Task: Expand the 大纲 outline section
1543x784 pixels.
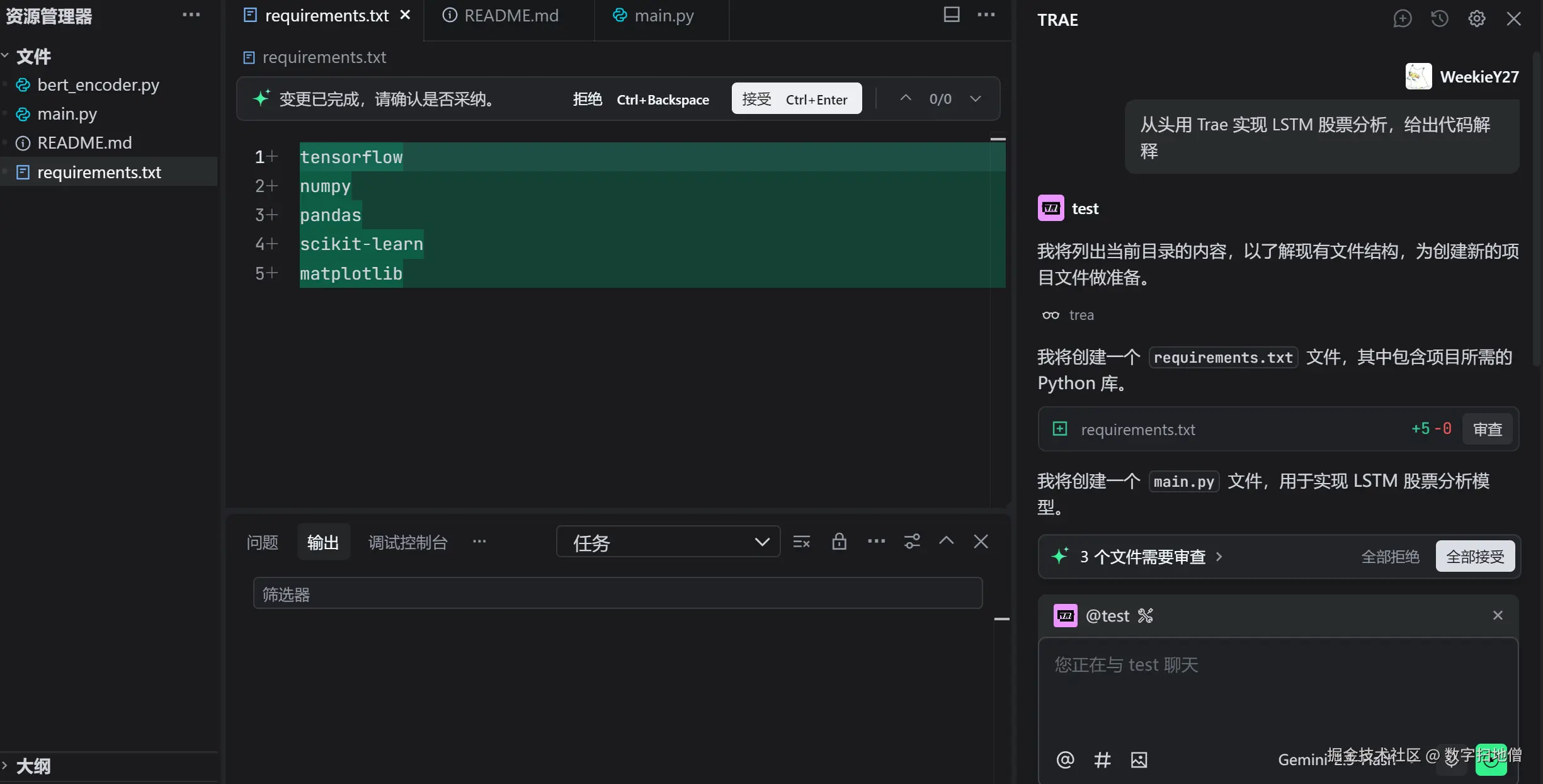Action: coord(5,766)
